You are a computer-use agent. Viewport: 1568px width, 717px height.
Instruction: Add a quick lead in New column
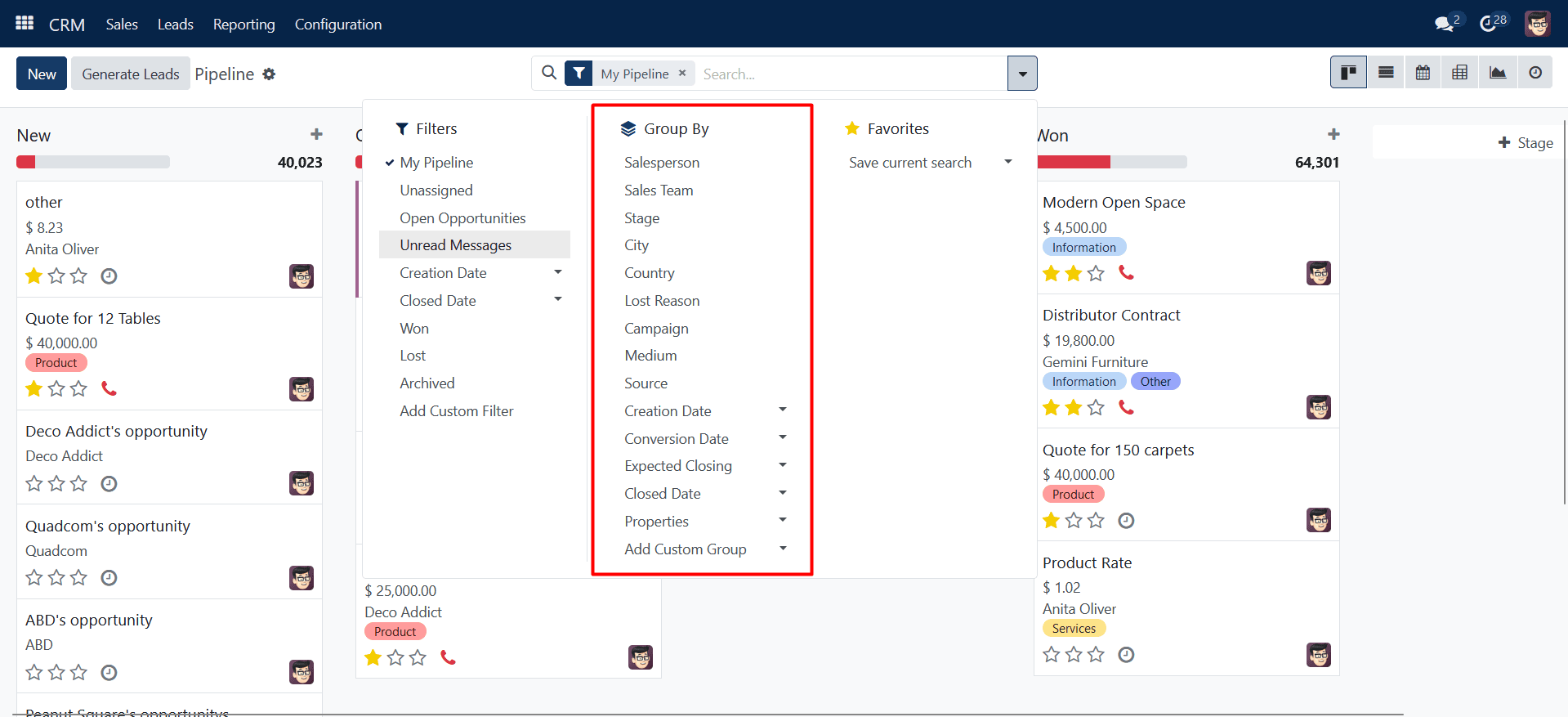(316, 134)
